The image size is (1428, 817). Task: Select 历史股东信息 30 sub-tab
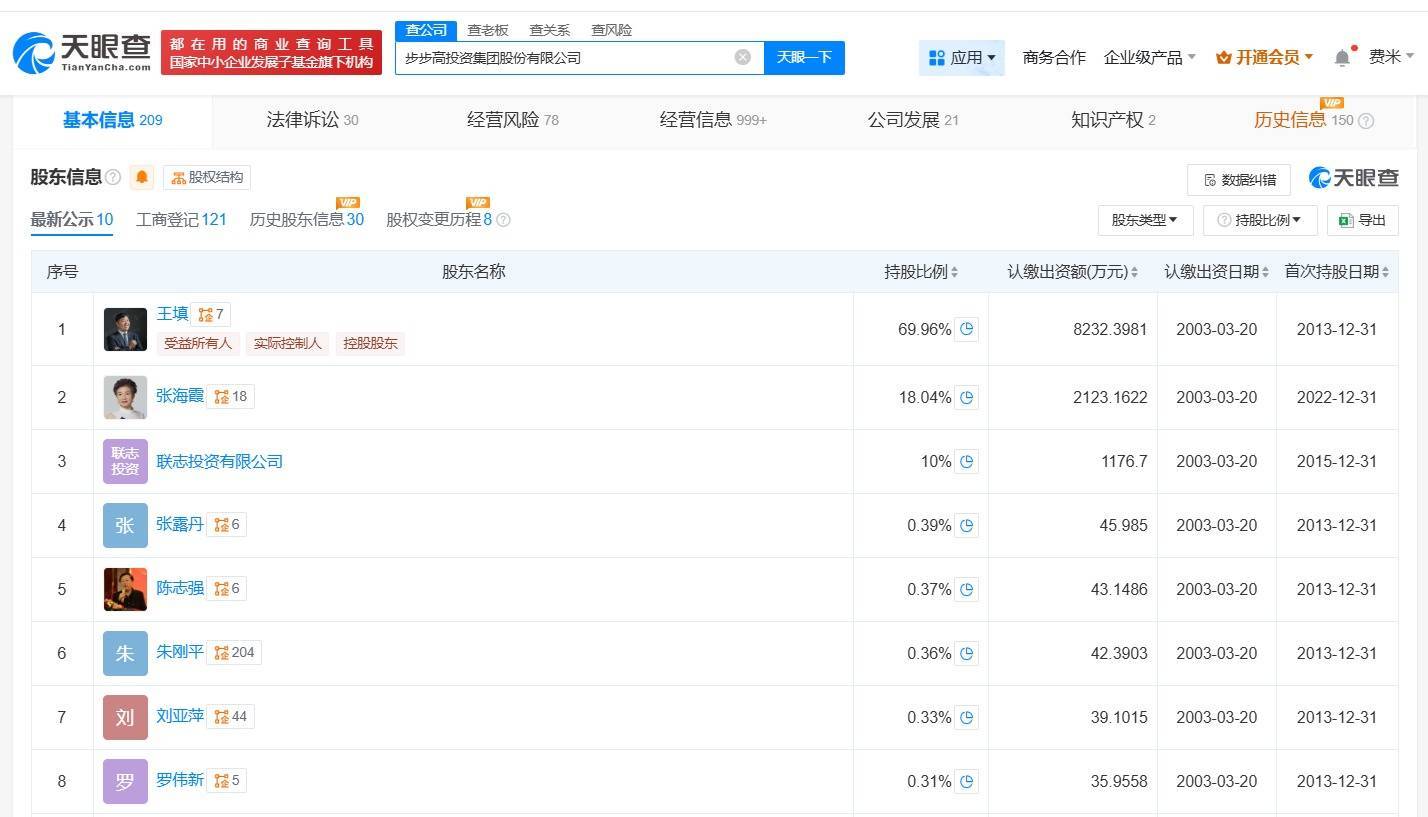306,220
